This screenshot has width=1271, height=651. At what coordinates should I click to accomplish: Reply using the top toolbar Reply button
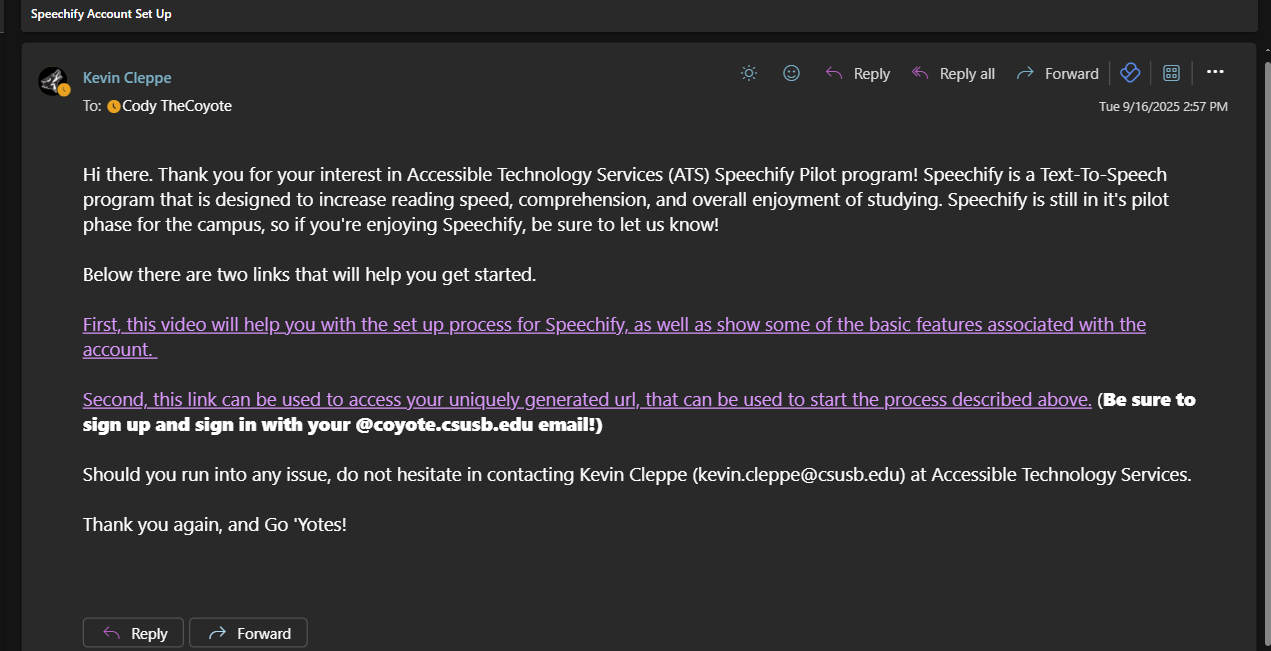click(x=858, y=73)
